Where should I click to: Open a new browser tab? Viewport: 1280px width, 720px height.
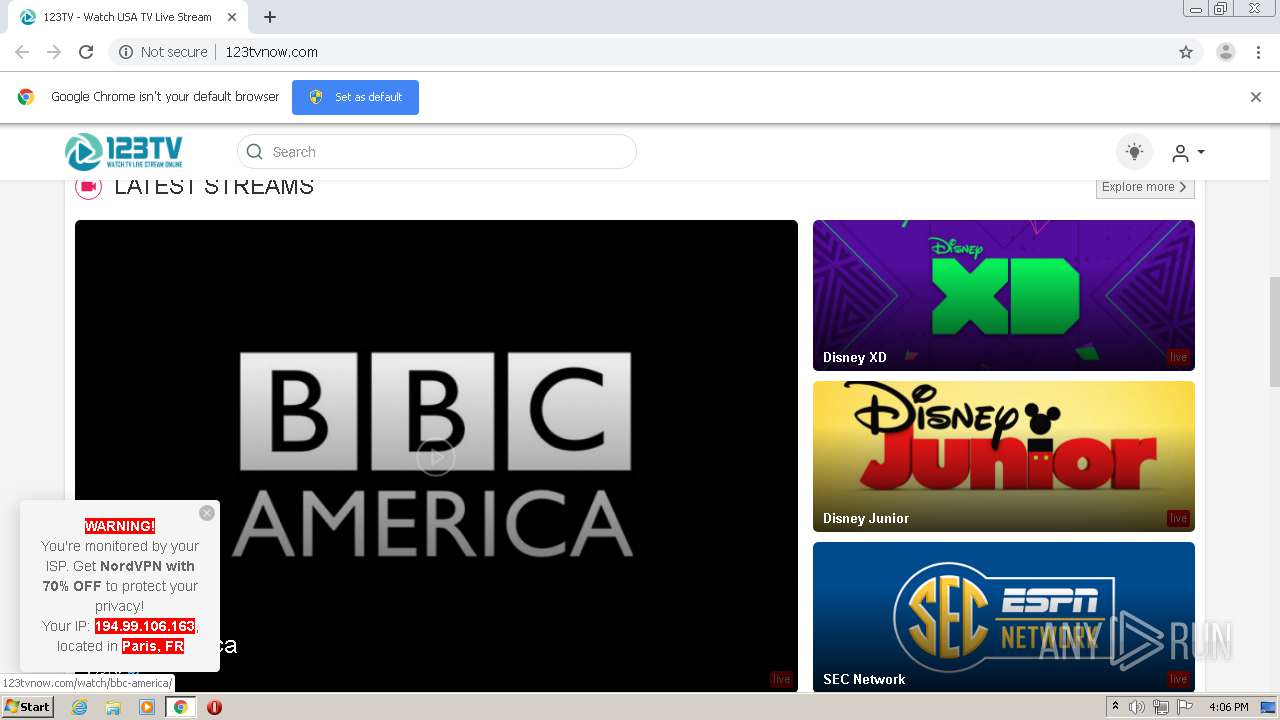(x=270, y=17)
